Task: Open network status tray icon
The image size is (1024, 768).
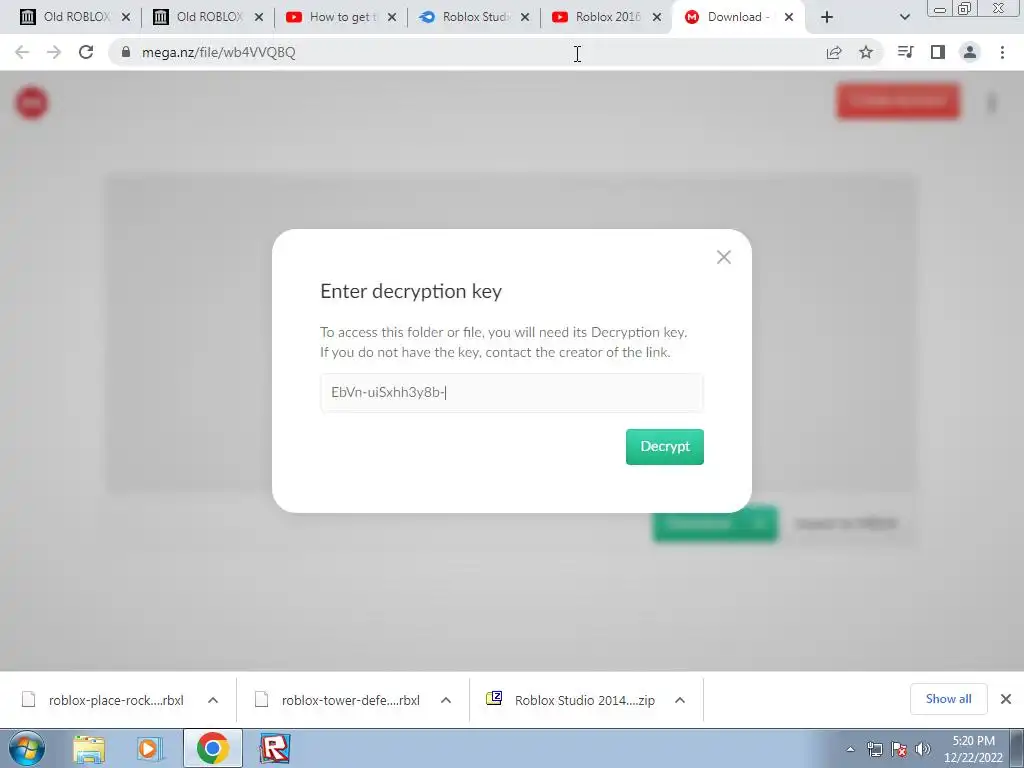Action: (874, 749)
